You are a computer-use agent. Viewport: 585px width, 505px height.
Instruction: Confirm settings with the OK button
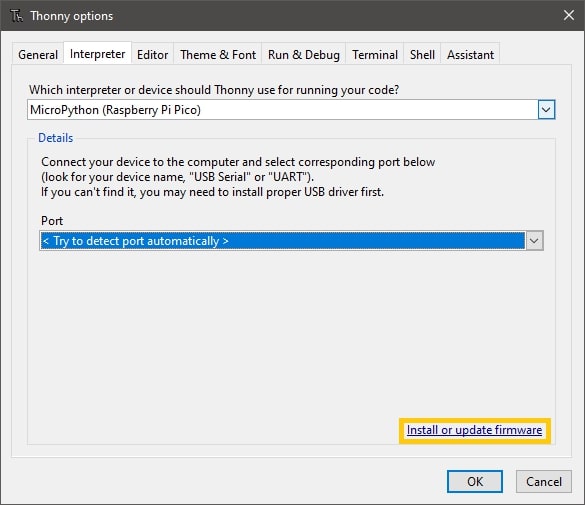pos(475,482)
